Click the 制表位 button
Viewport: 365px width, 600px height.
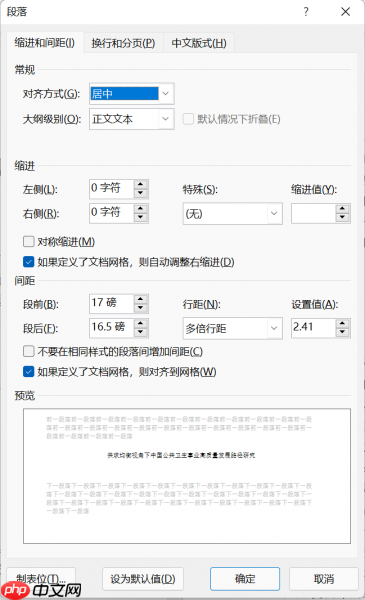click(x=41, y=579)
